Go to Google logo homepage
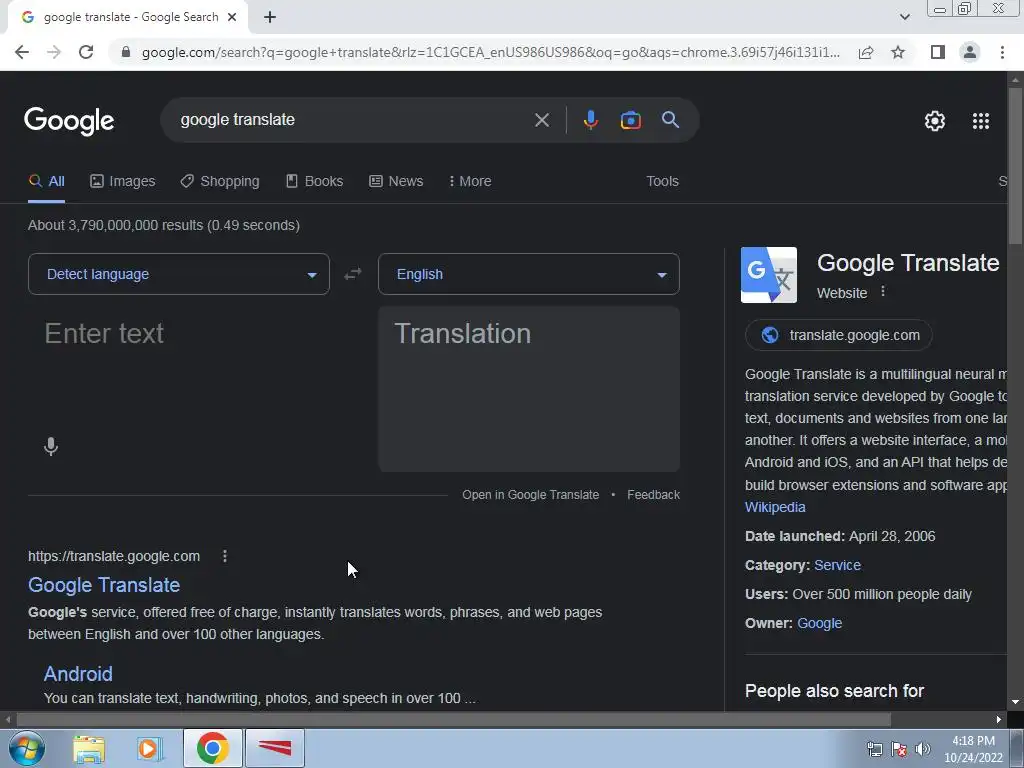Image resolution: width=1024 pixels, height=768 pixels. point(69,121)
